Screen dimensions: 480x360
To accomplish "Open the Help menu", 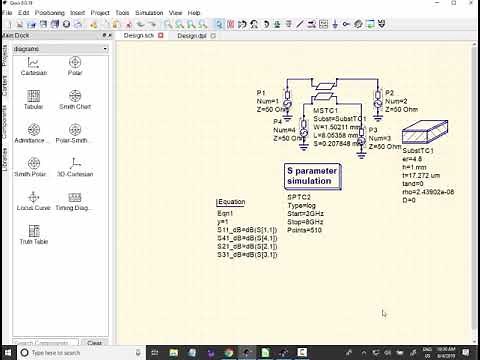I will click(194, 13).
